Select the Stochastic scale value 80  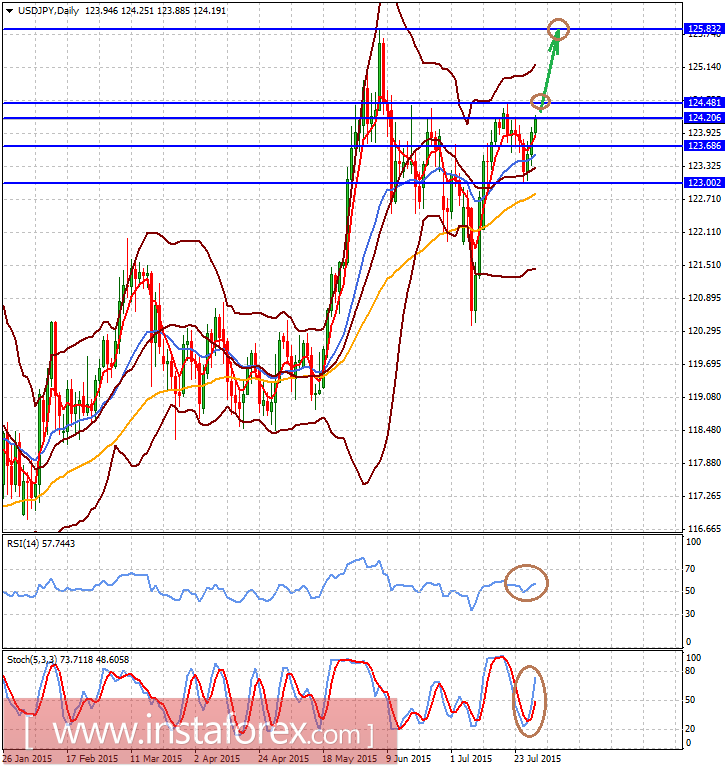point(690,671)
